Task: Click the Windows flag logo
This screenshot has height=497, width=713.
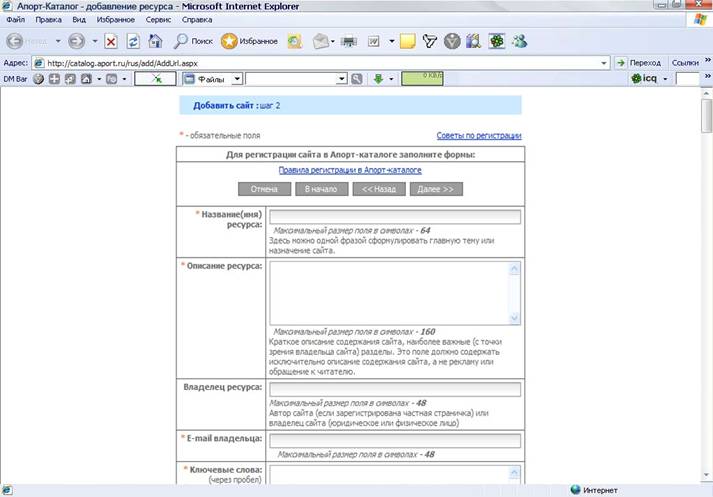Action: click(701, 19)
